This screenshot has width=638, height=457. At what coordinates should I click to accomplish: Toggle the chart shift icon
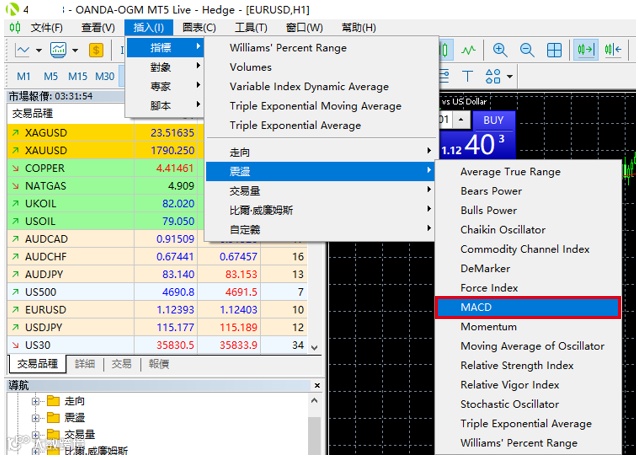[x=613, y=50]
